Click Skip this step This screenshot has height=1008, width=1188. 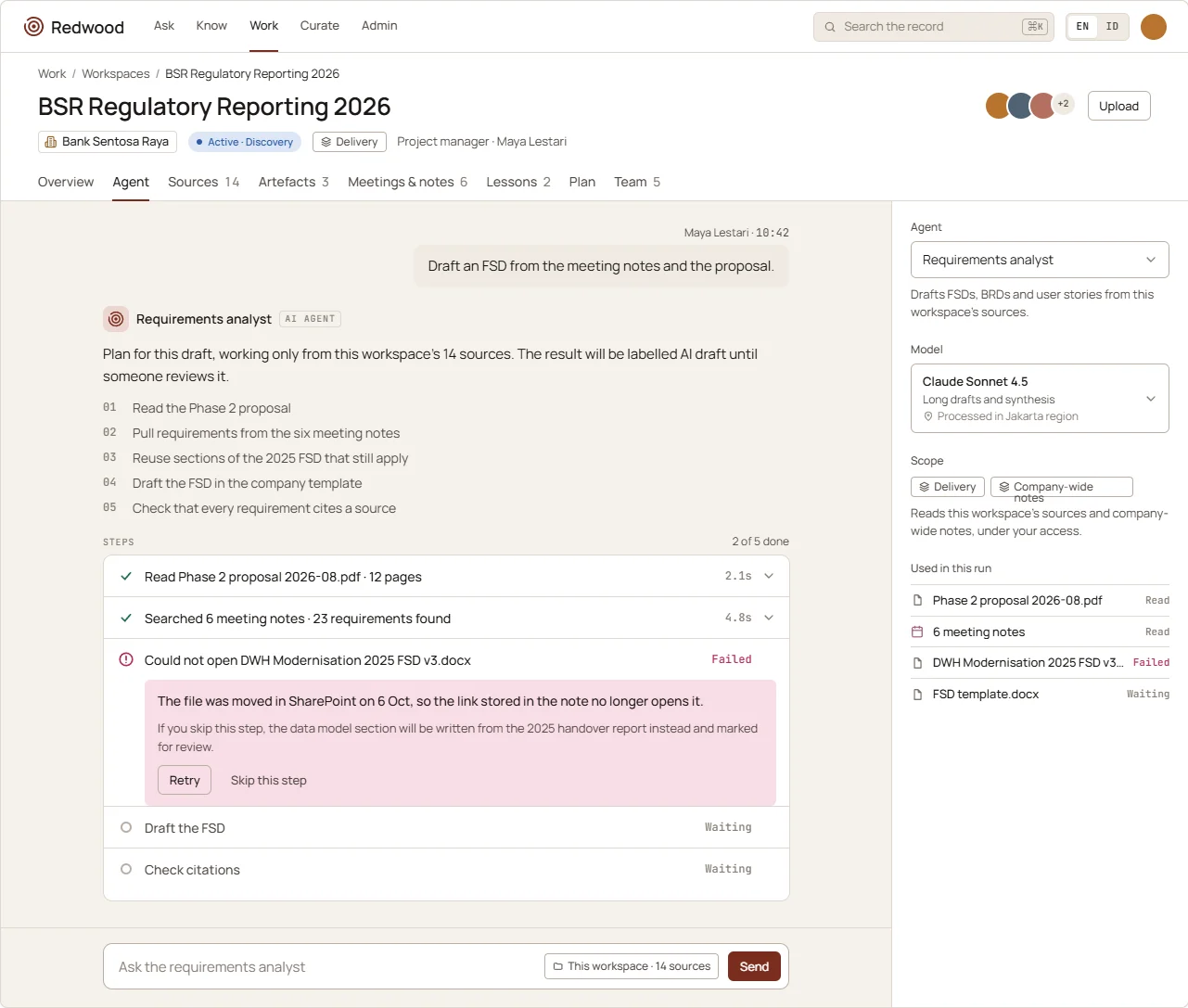[x=269, y=780]
